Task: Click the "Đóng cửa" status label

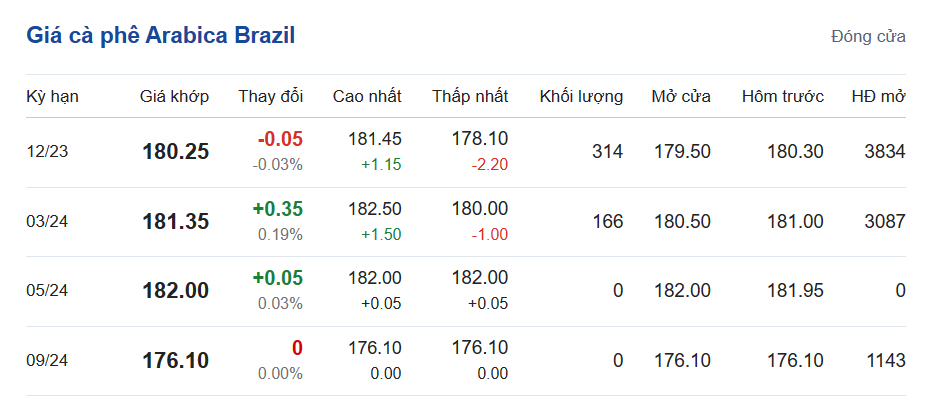Action: click(868, 37)
